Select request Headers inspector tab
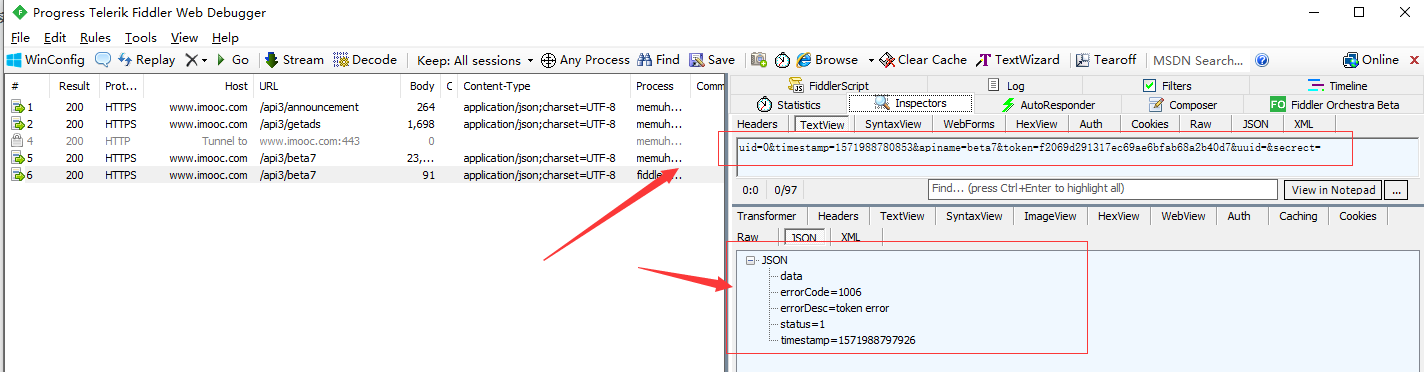 757,124
